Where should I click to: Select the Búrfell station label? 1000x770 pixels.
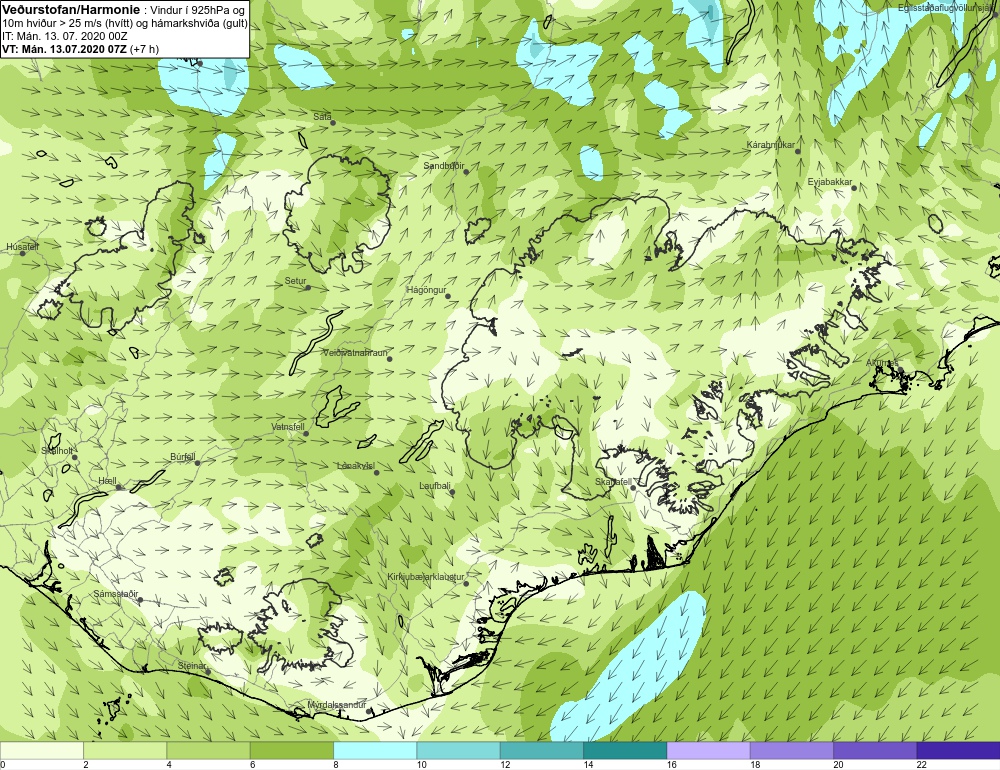pyautogui.click(x=183, y=457)
